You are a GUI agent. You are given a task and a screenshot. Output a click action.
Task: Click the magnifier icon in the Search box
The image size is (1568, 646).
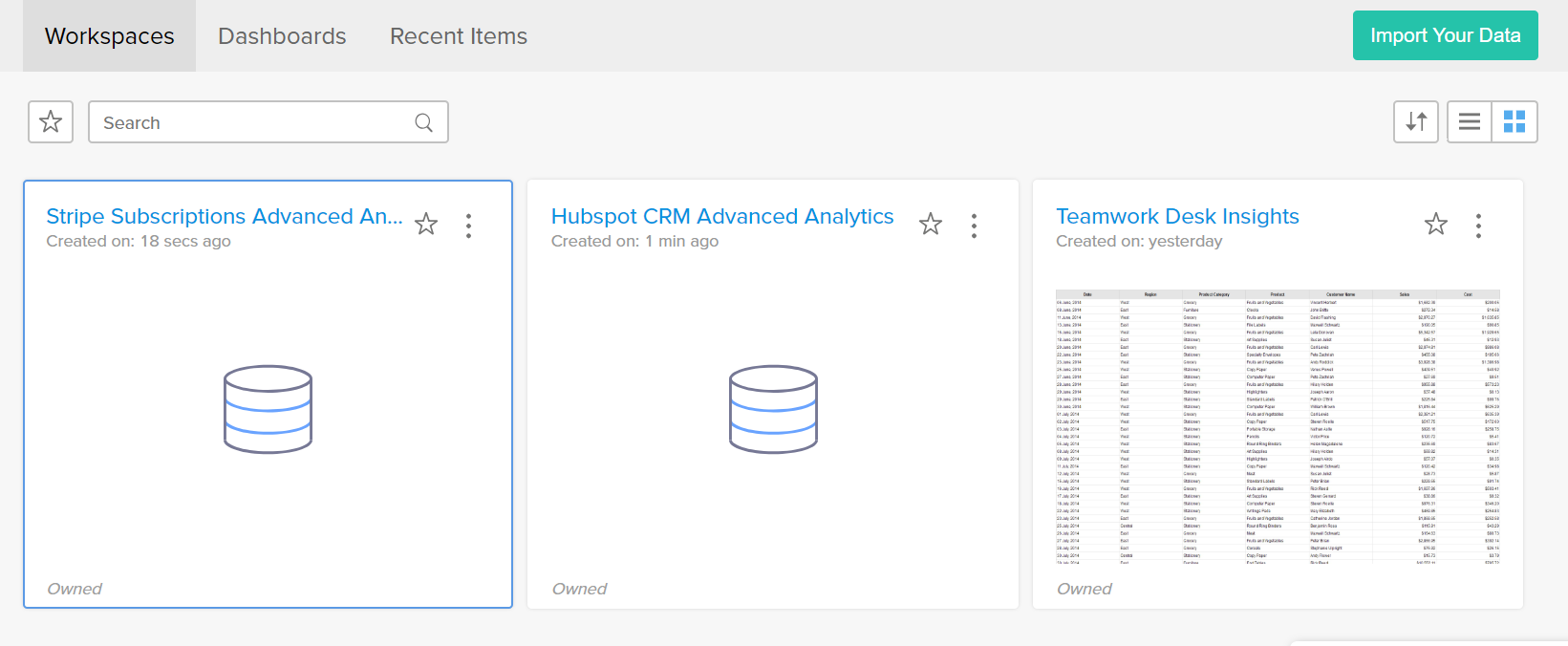[423, 122]
